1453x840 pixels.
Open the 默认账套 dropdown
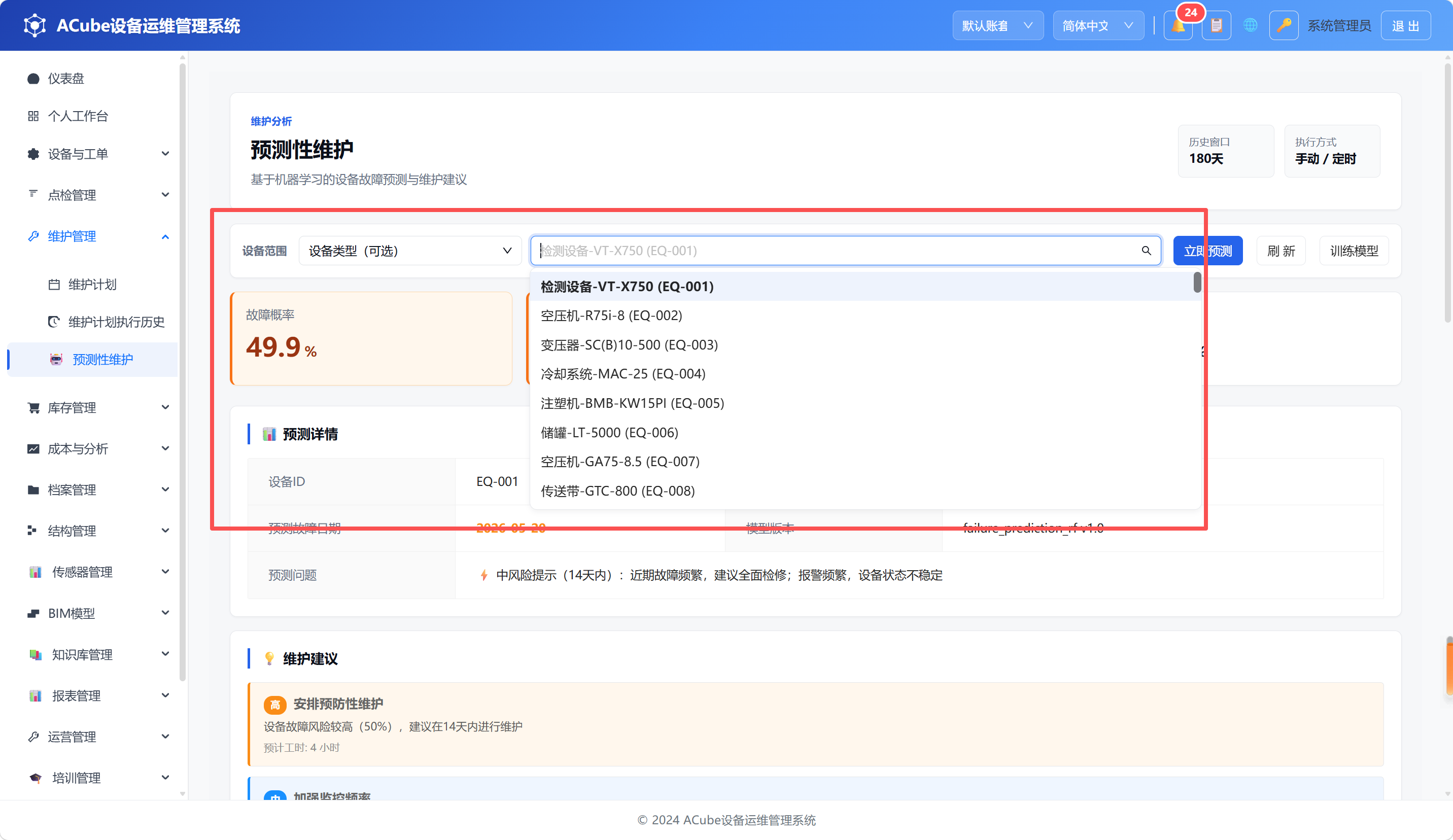coord(997,25)
